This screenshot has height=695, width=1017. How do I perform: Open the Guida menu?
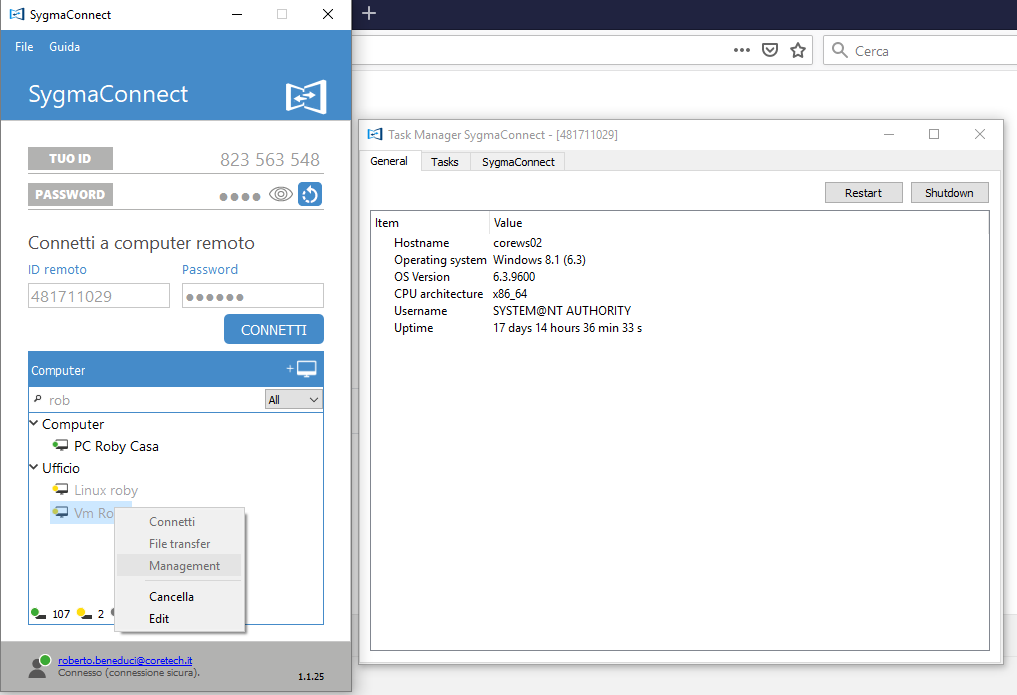tap(64, 47)
